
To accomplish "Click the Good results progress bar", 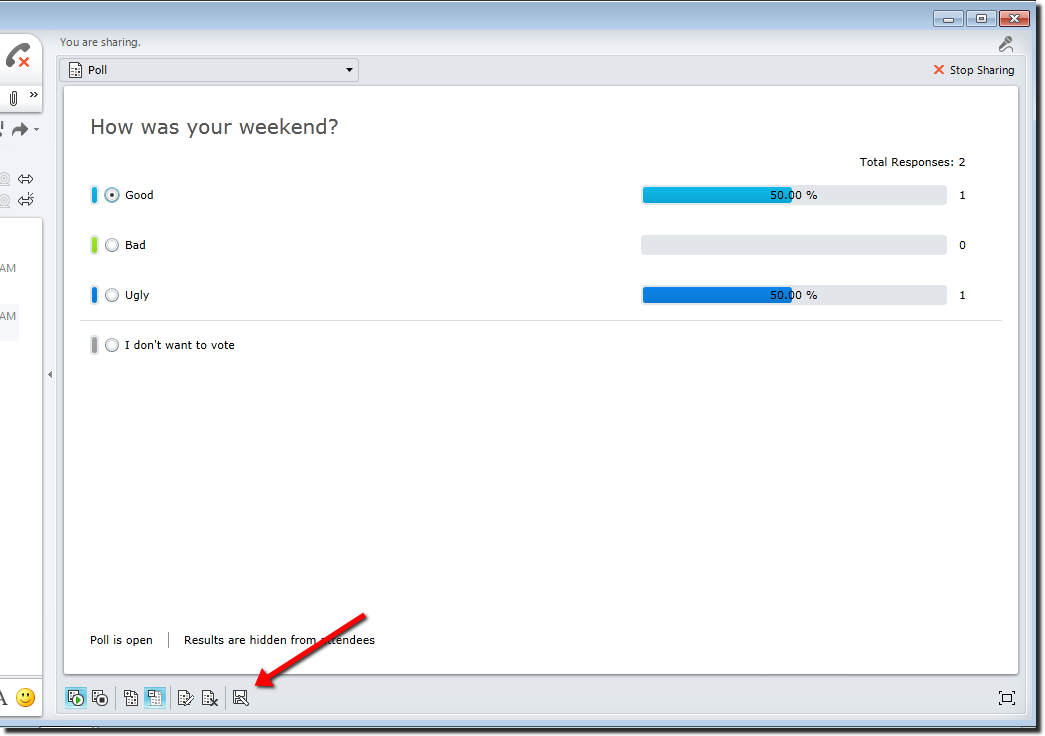I will (793, 195).
